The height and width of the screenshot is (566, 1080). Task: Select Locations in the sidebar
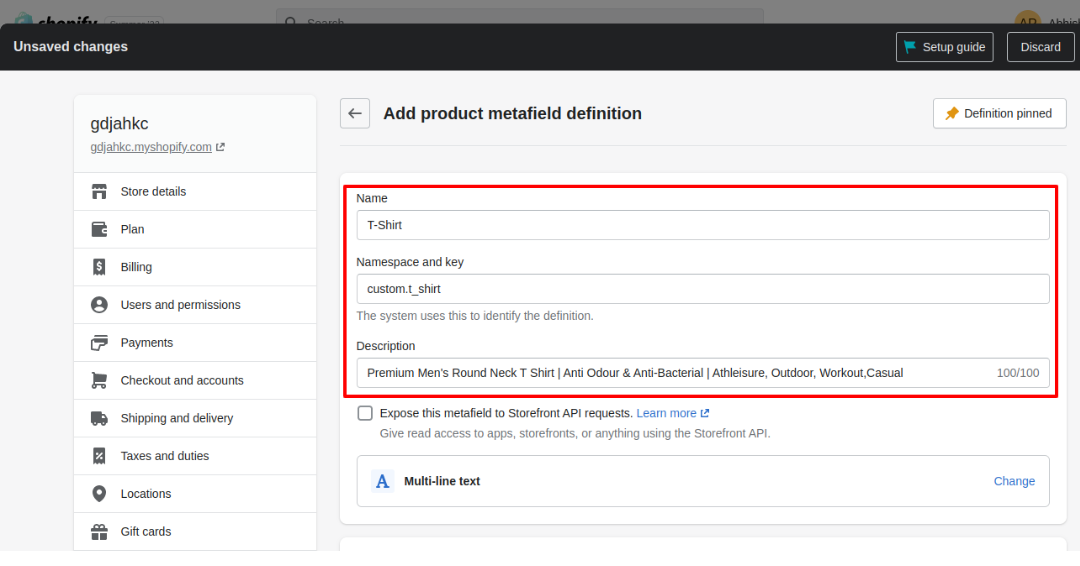pyautogui.click(x=195, y=494)
